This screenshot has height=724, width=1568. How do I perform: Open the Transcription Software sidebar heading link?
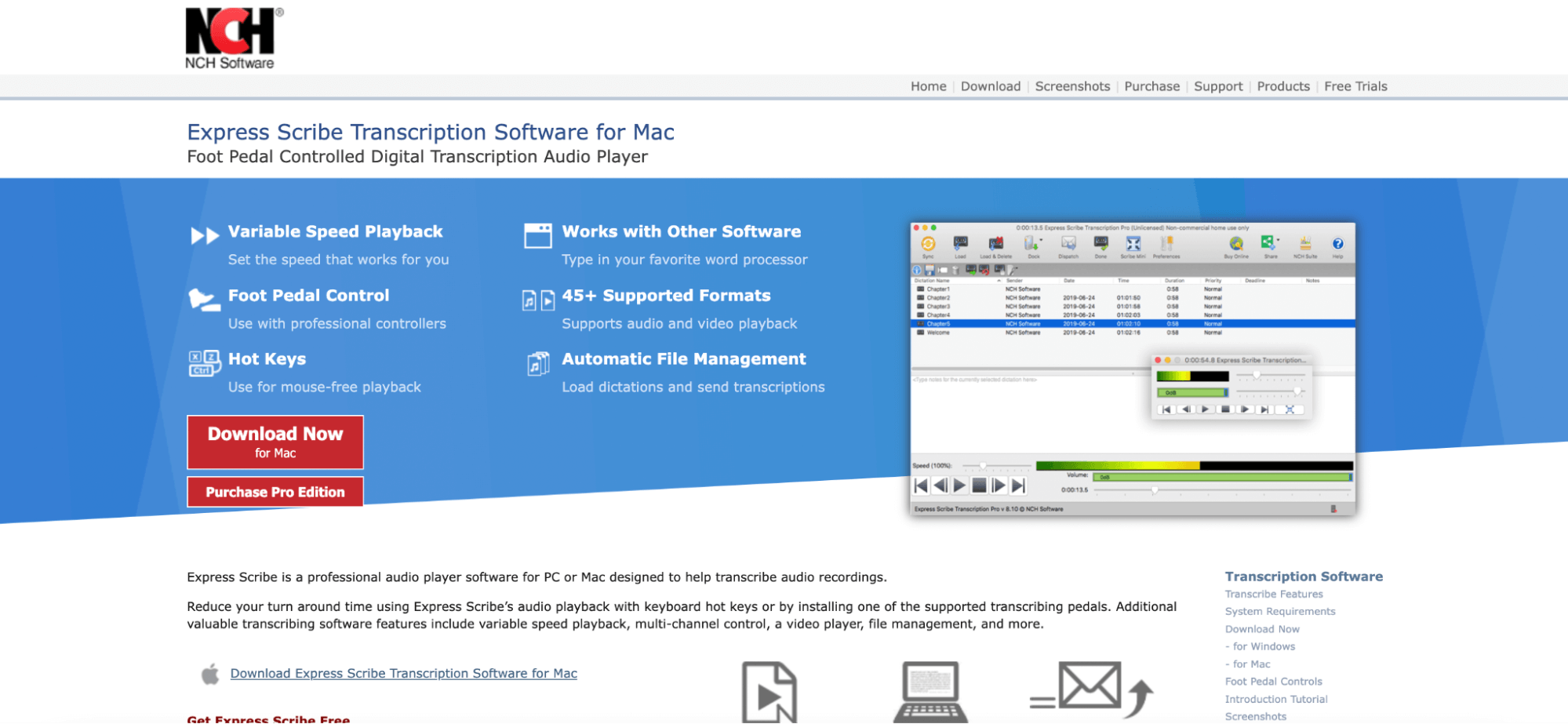coord(1304,577)
